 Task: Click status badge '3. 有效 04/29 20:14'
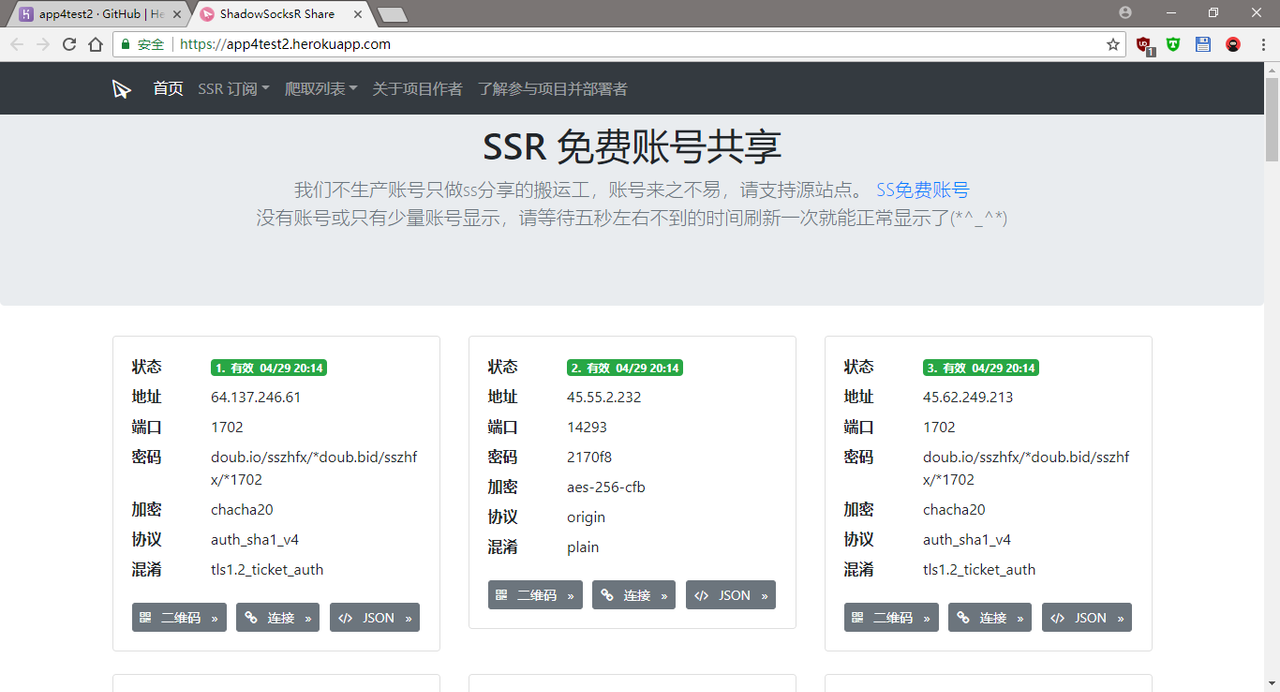pyautogui.click(x=981, y=368)
